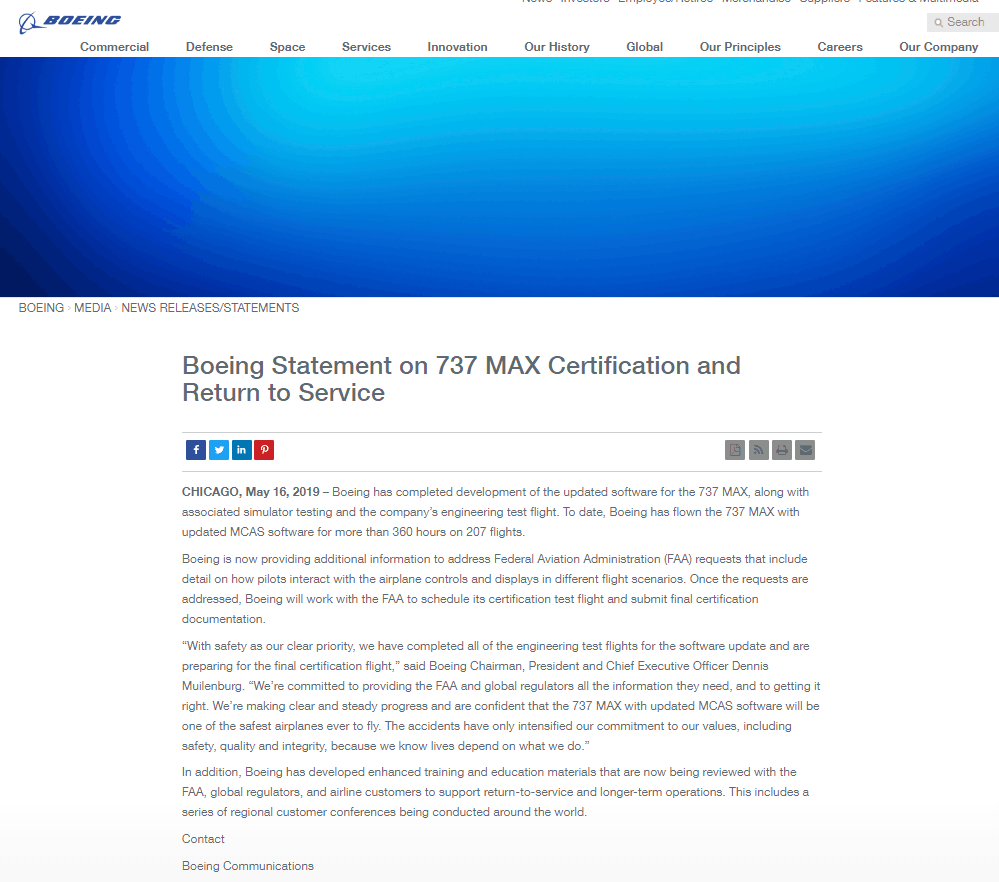The width and height of the screenshot is (999, 882).
Task: Print this news release
Action: click(782, 450)
